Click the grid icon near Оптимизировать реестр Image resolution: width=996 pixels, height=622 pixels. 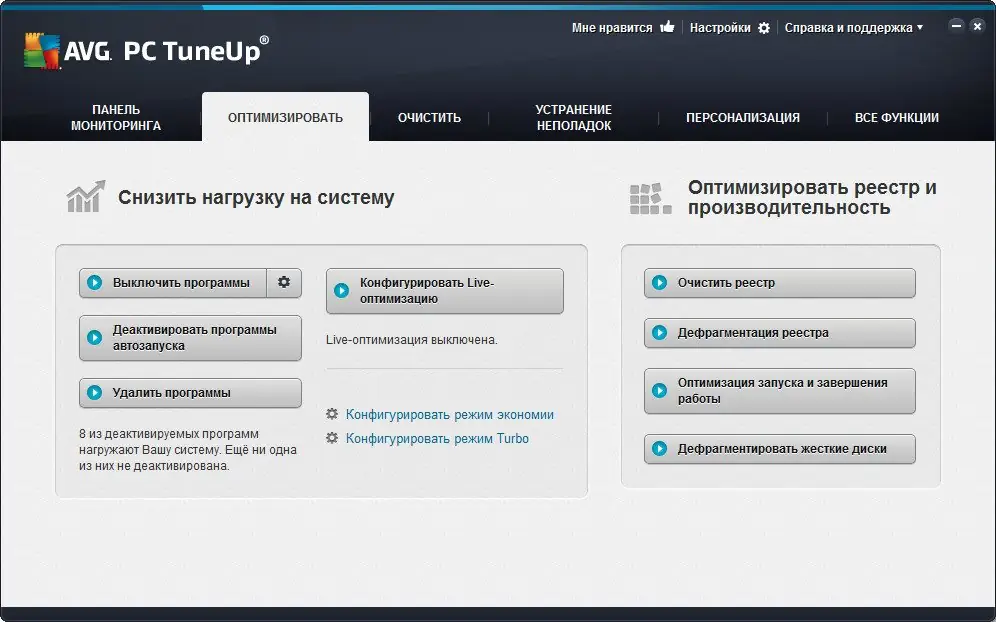648,197
